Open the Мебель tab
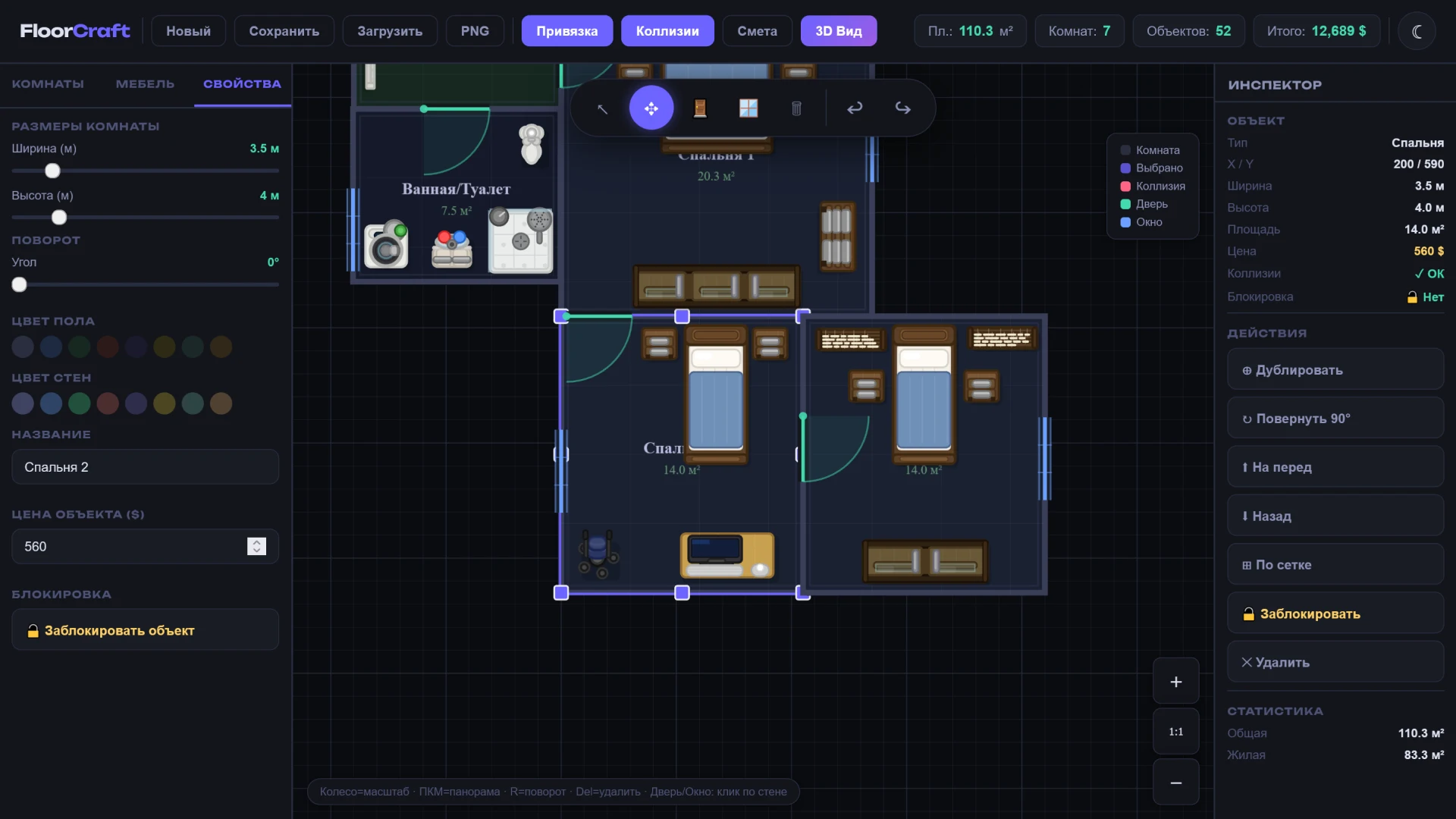1456x819 pixels. pyautogui.click(x=145, y=84)
